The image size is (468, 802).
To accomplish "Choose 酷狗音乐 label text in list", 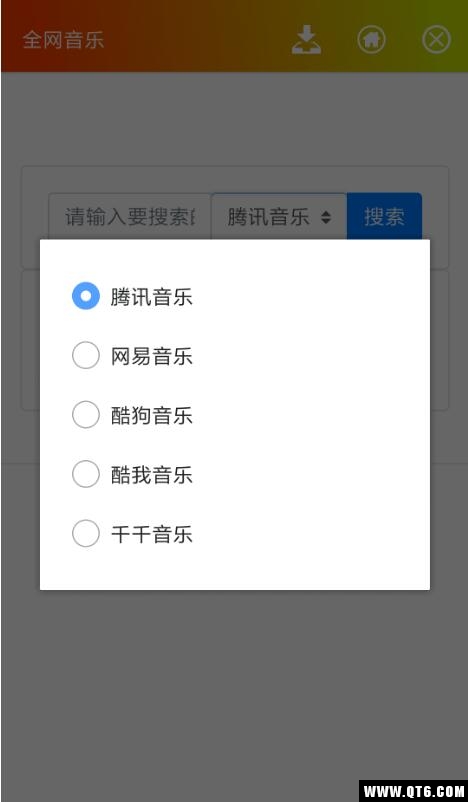I will pos(152,415).
